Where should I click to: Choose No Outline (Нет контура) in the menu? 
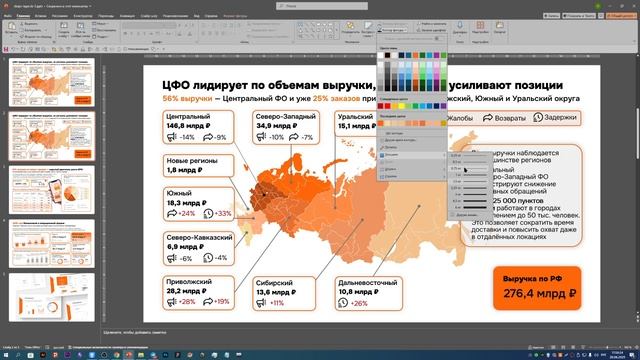tap(412, 133)
